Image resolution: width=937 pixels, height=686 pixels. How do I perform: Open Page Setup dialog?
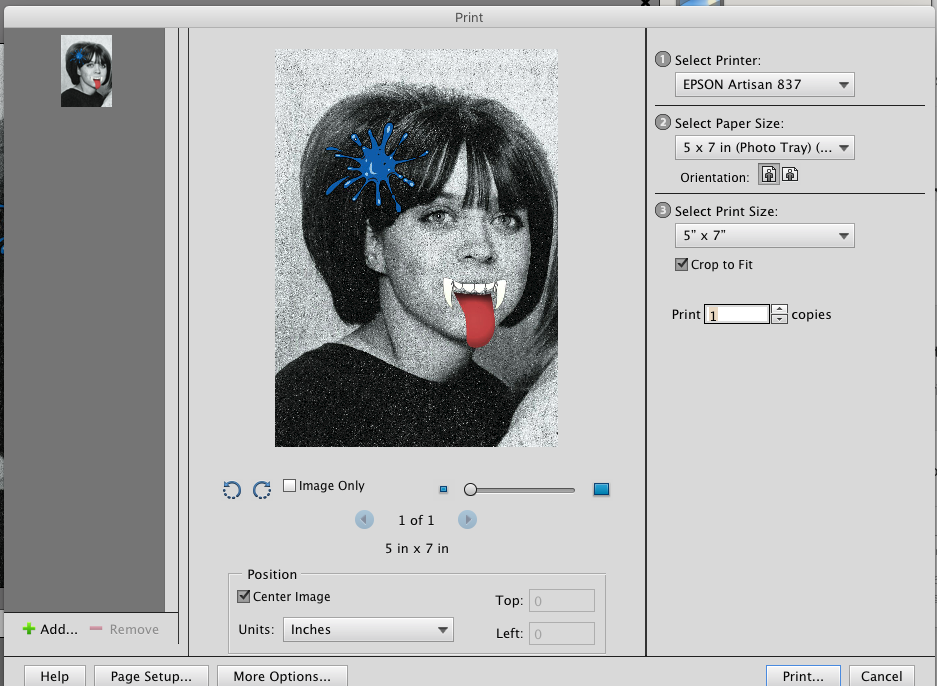point(151,676)
